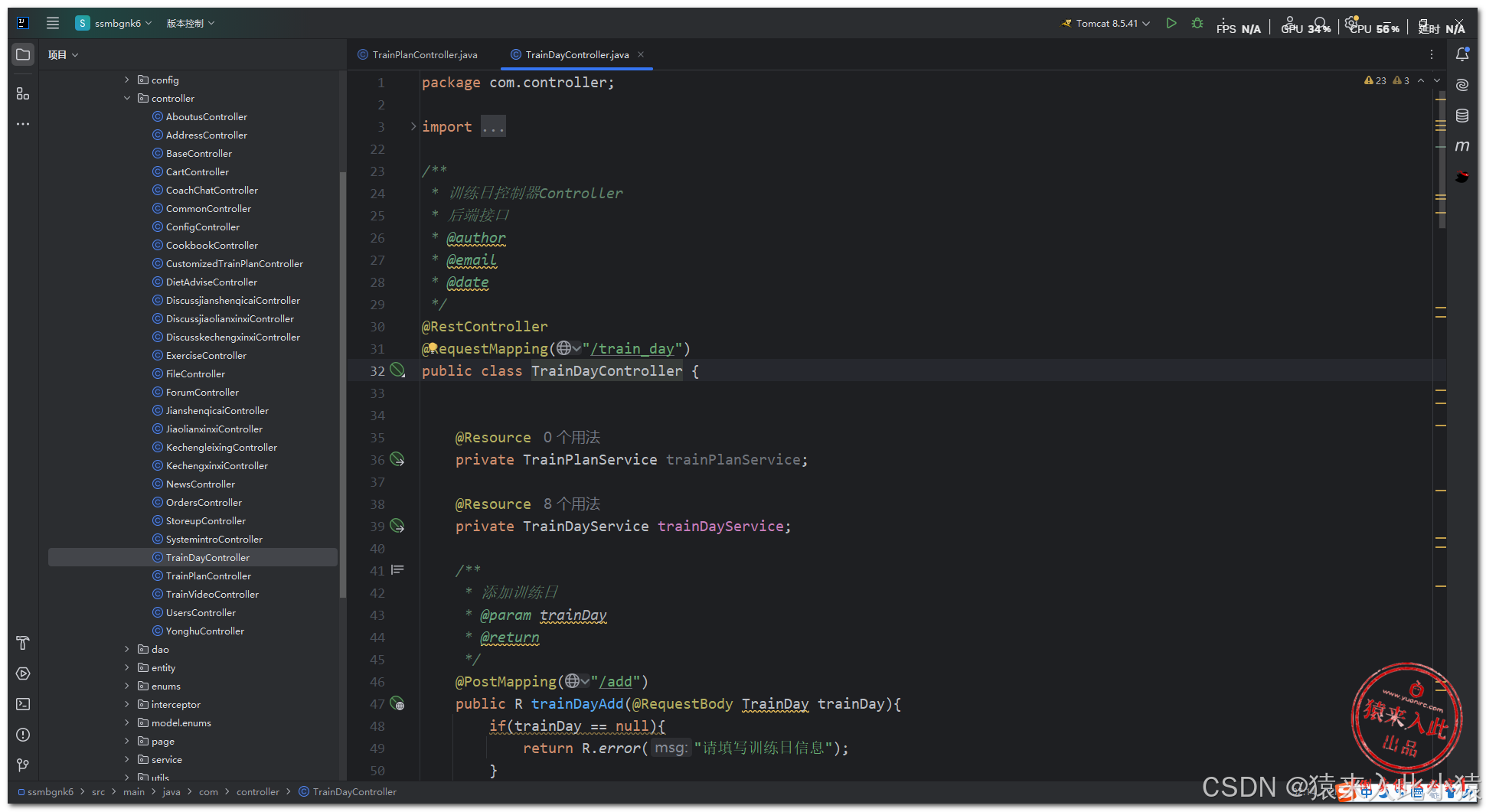Open the main hamburger menu

pyautogui.click(x=53, y=23)
